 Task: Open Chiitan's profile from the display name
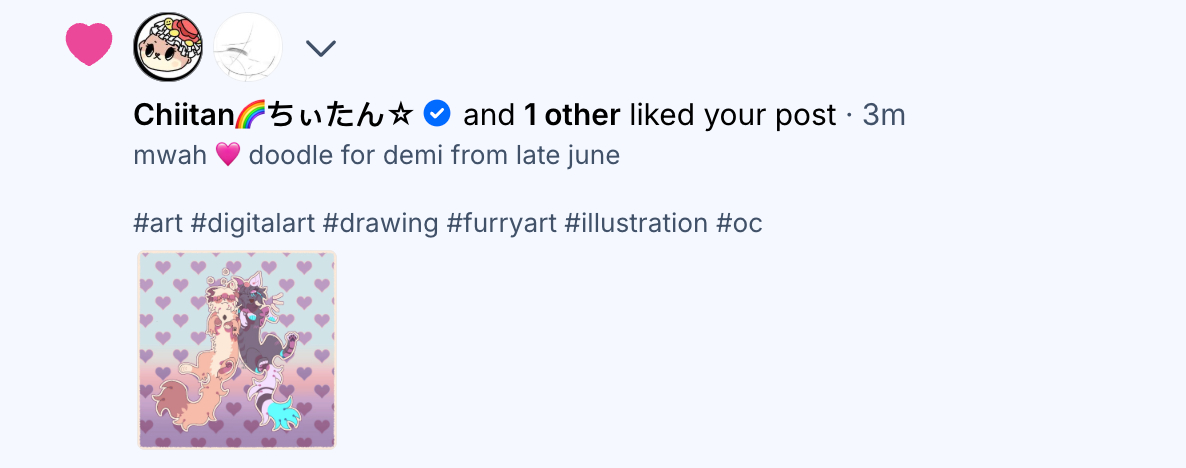(182, 116)
